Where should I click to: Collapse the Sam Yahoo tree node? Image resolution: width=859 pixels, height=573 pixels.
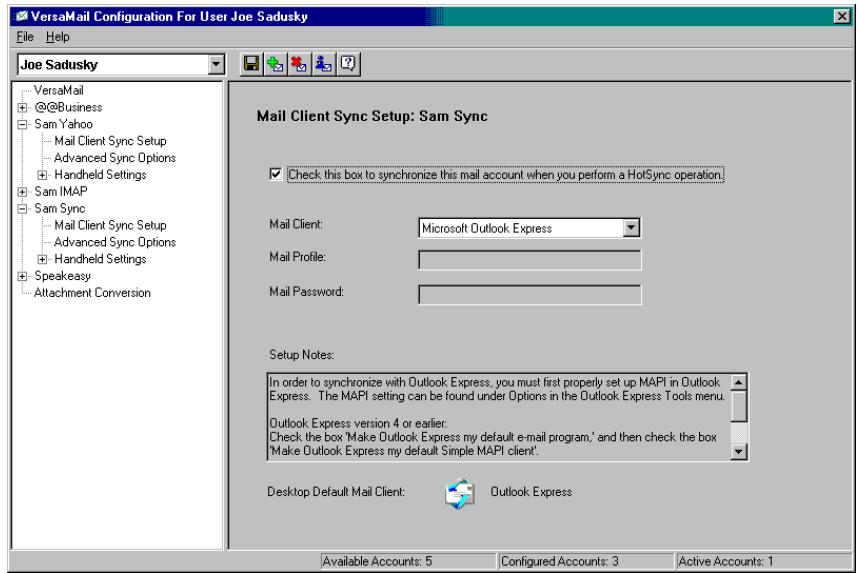[22, 124]
